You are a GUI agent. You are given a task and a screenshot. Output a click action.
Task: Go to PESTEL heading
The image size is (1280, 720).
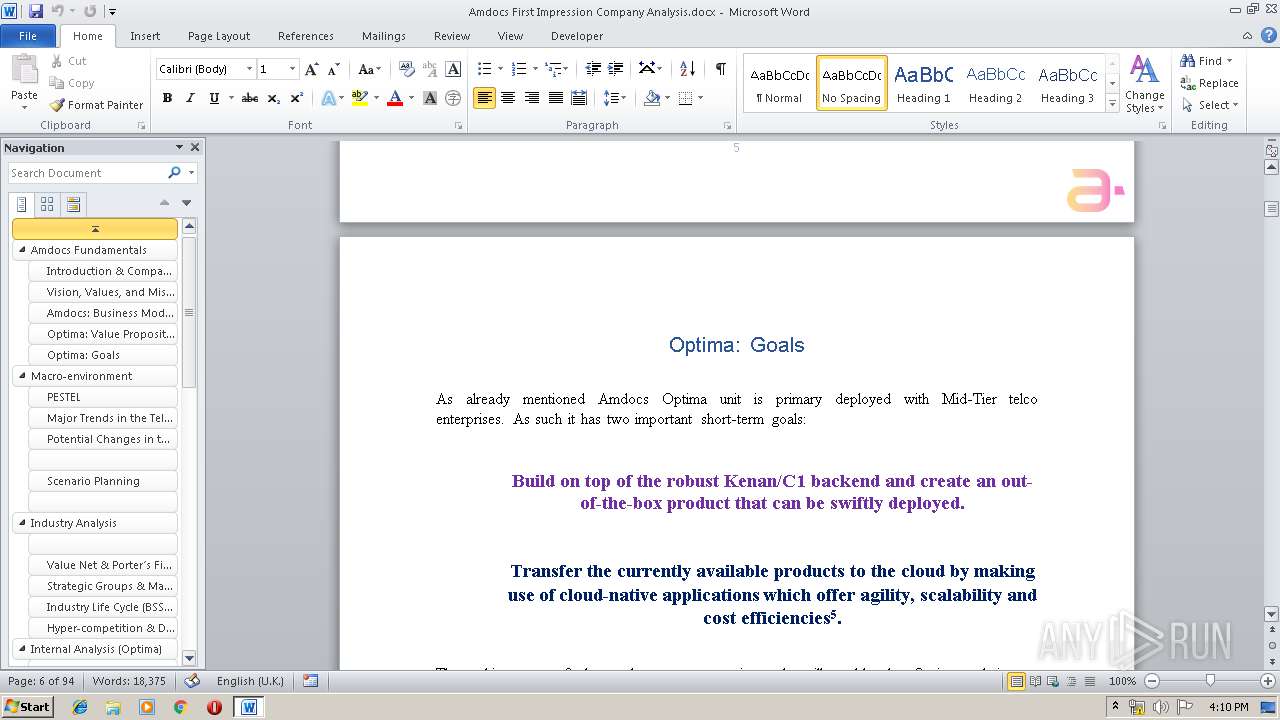(x=103, y=397)
